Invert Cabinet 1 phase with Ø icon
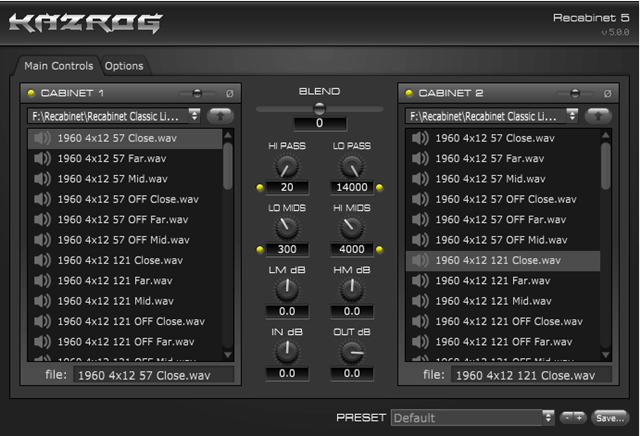Screen dimensions: 640x436 pos(230,93)
